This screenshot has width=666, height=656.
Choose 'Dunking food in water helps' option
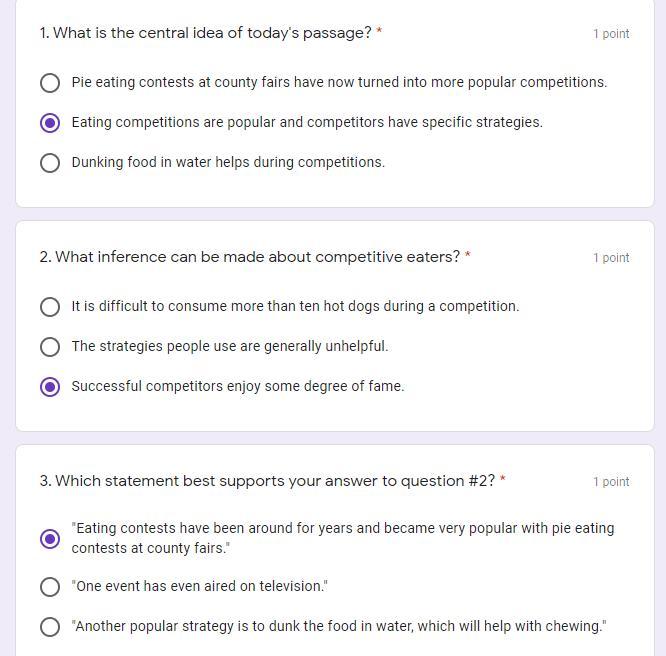tap(50, 163)
